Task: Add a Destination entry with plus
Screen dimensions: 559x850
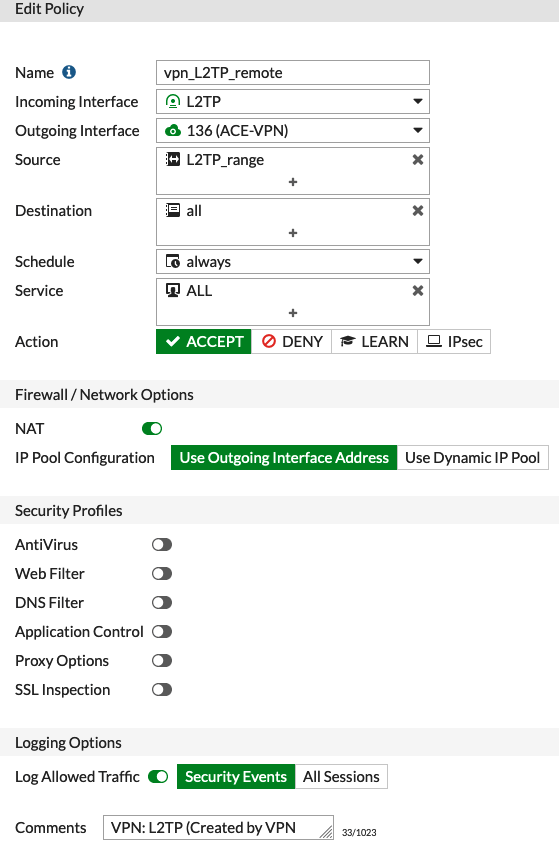Action: [293, 233]
